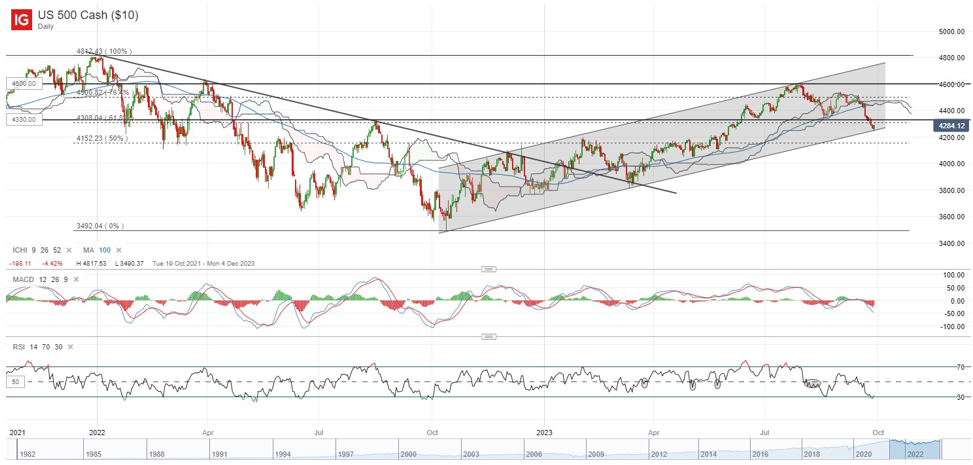This screenshot has height=465, width=973.
Task: Click the highlighted 2022 navigator range window
Action: click(x=915, y=449)
